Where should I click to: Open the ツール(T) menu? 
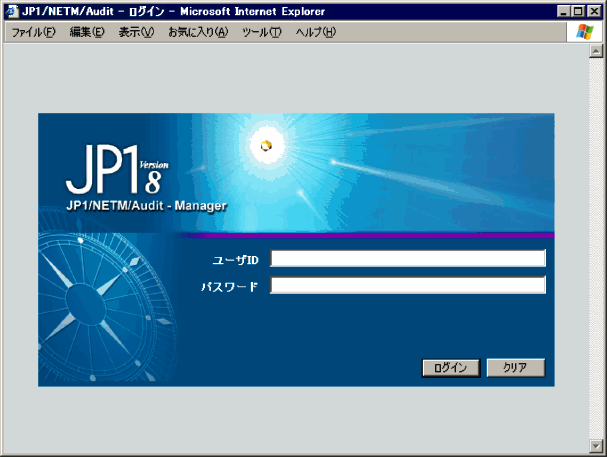262,32
